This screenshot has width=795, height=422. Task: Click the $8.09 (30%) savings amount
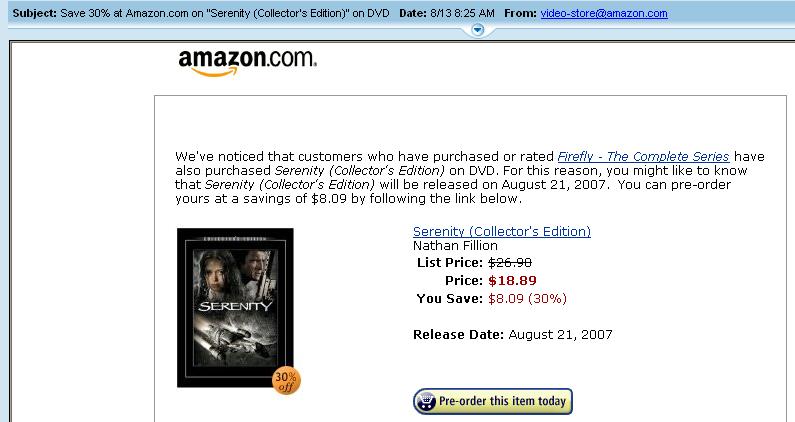point(527,298)
